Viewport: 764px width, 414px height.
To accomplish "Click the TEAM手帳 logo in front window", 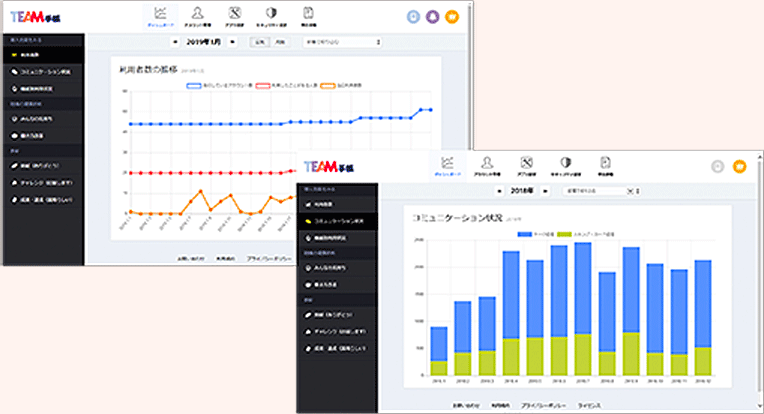I will [x=329, y=167].
